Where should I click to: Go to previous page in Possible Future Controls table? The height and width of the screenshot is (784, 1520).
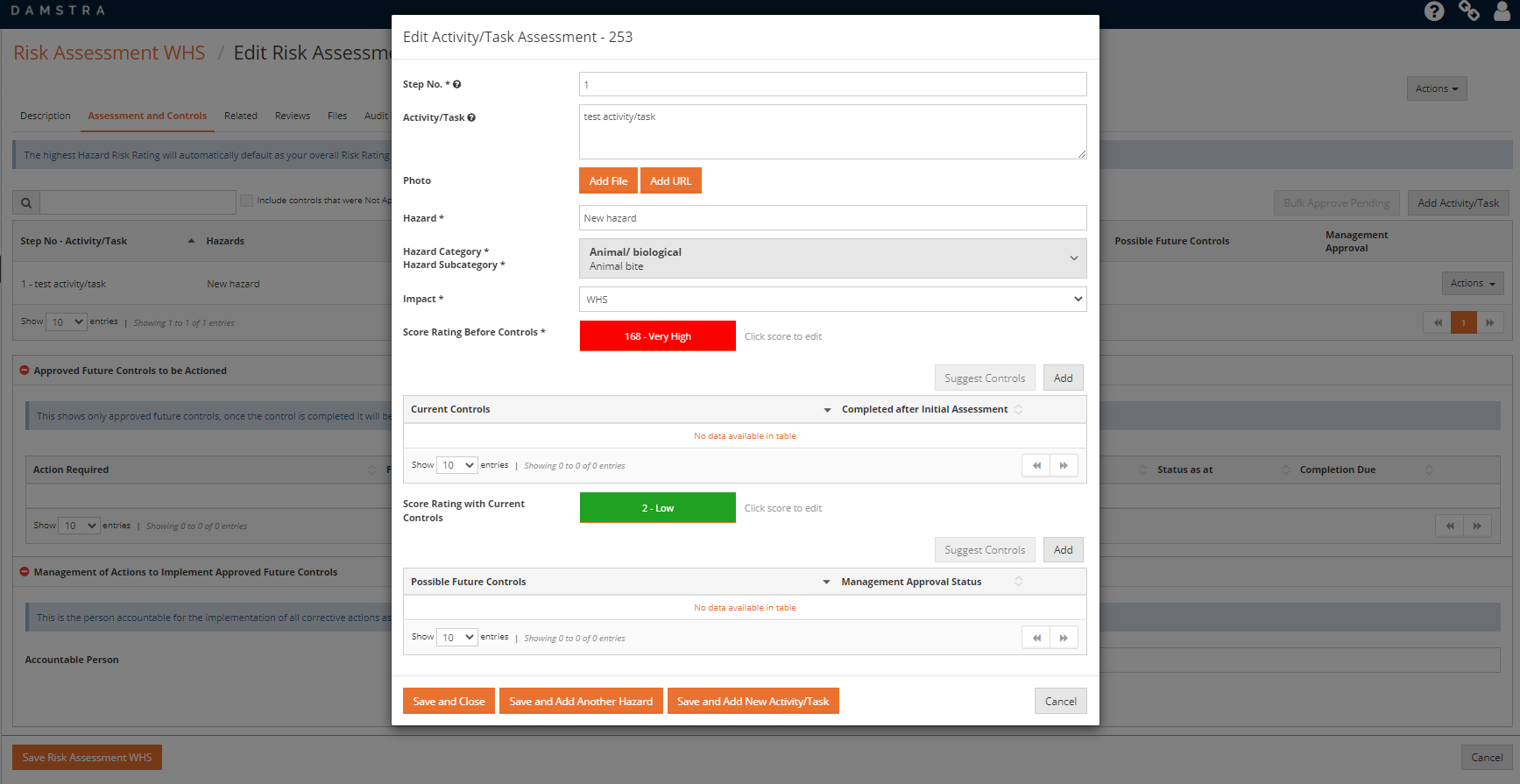coord(1036,638)
